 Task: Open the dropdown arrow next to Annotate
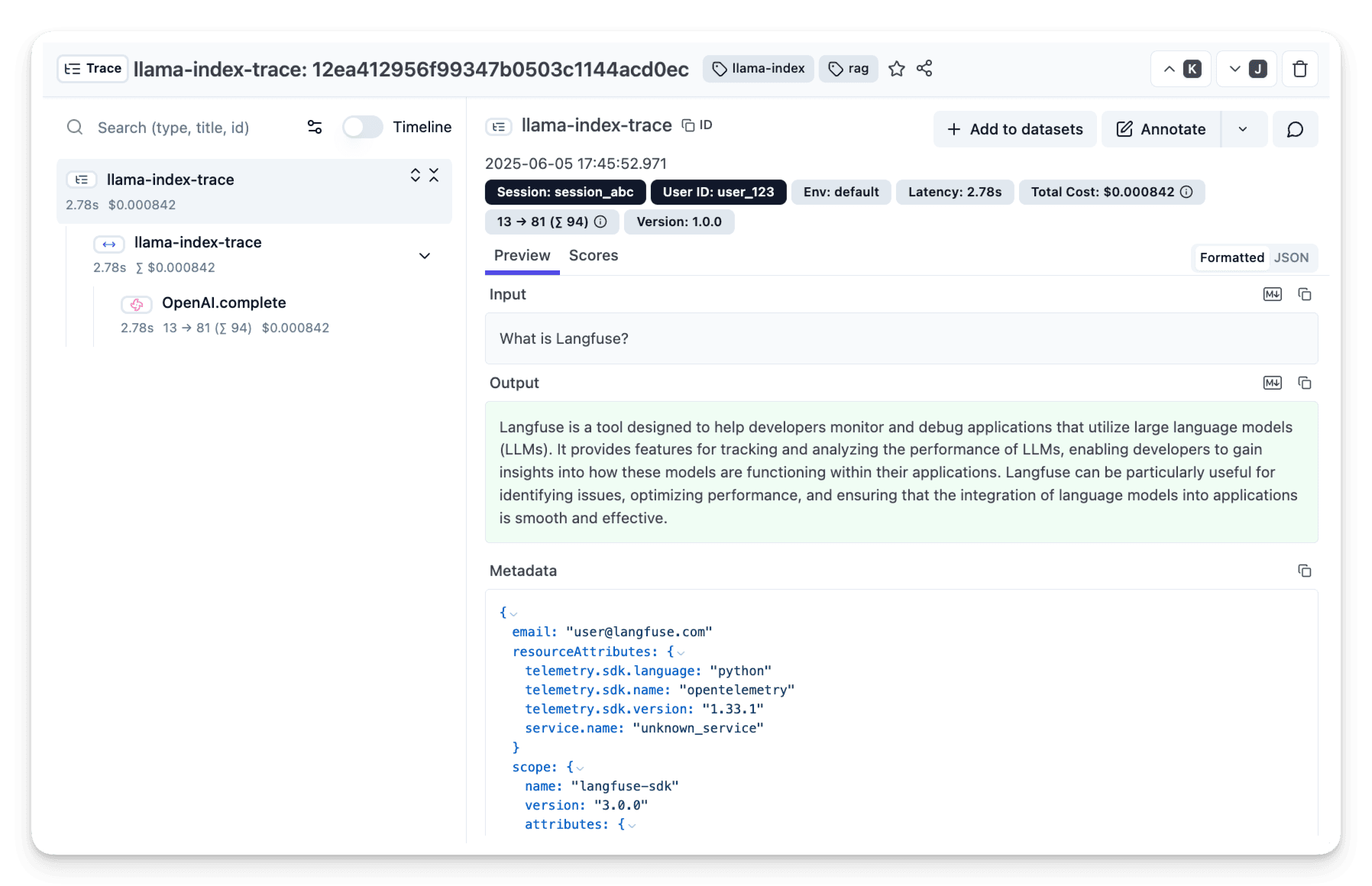[1243, 129]
